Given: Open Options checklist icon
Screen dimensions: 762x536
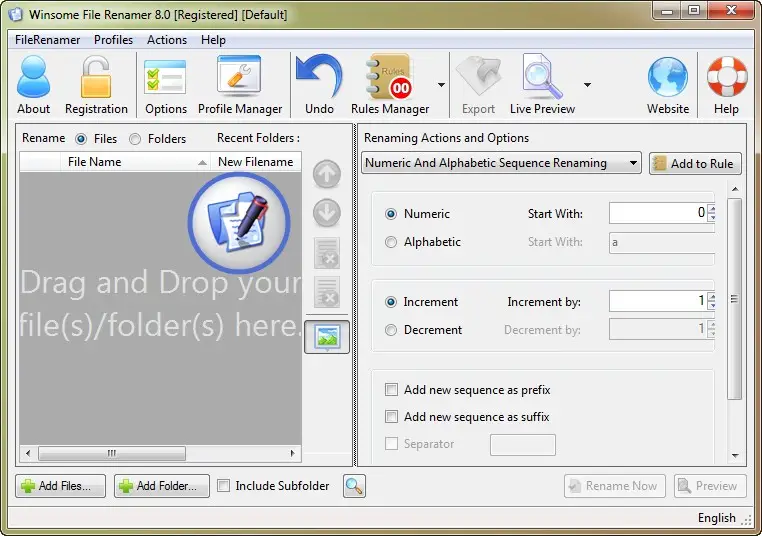Looking at the screenshot, I should point(165,76).
